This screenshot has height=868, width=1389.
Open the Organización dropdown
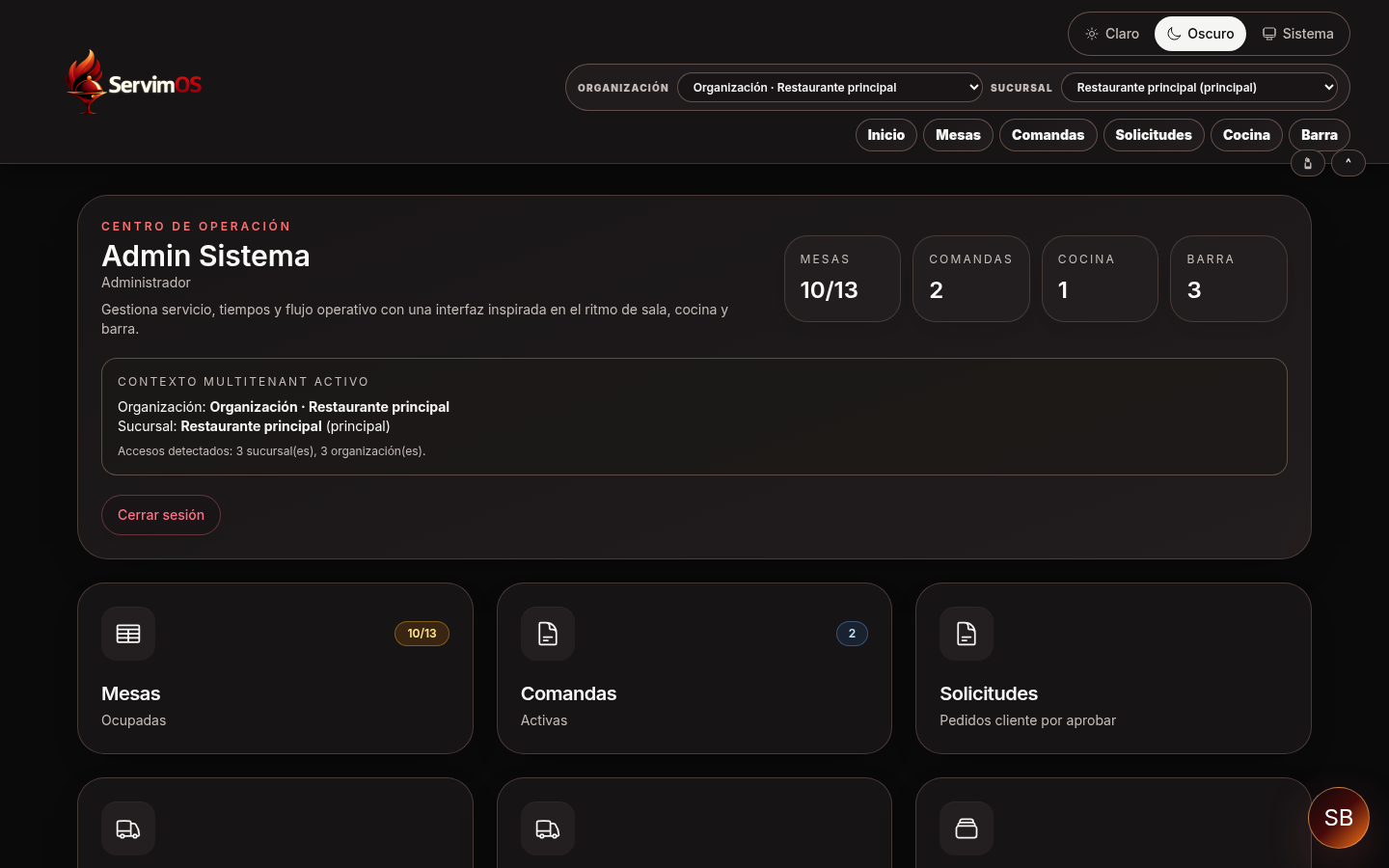coord(830,87)
